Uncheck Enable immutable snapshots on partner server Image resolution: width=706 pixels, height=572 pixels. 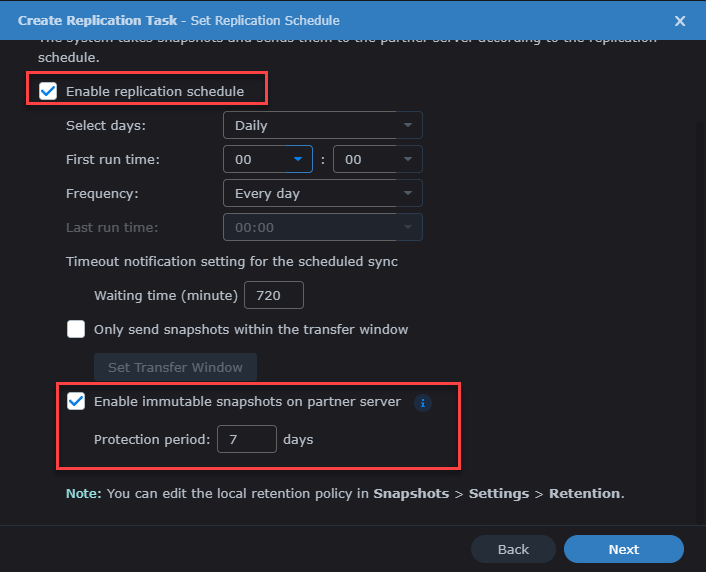[x=76, y=402]
